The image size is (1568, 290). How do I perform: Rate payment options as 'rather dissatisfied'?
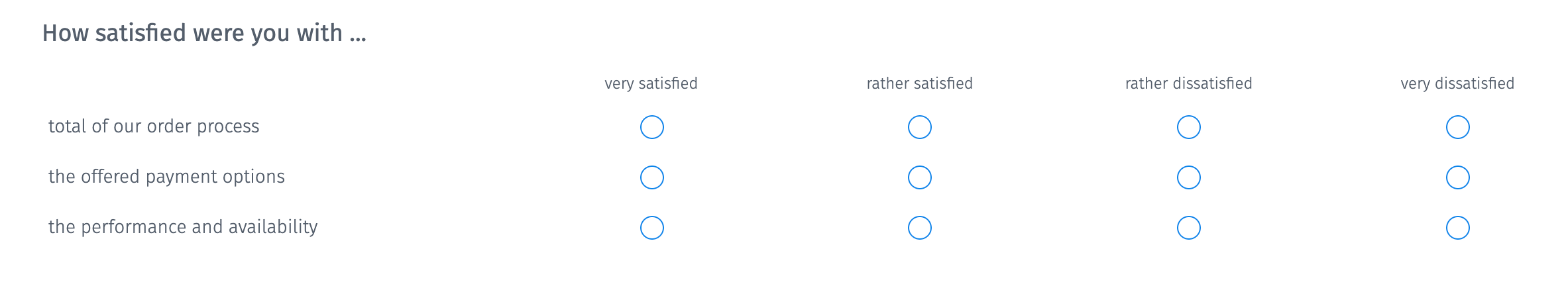[1189, 177]
